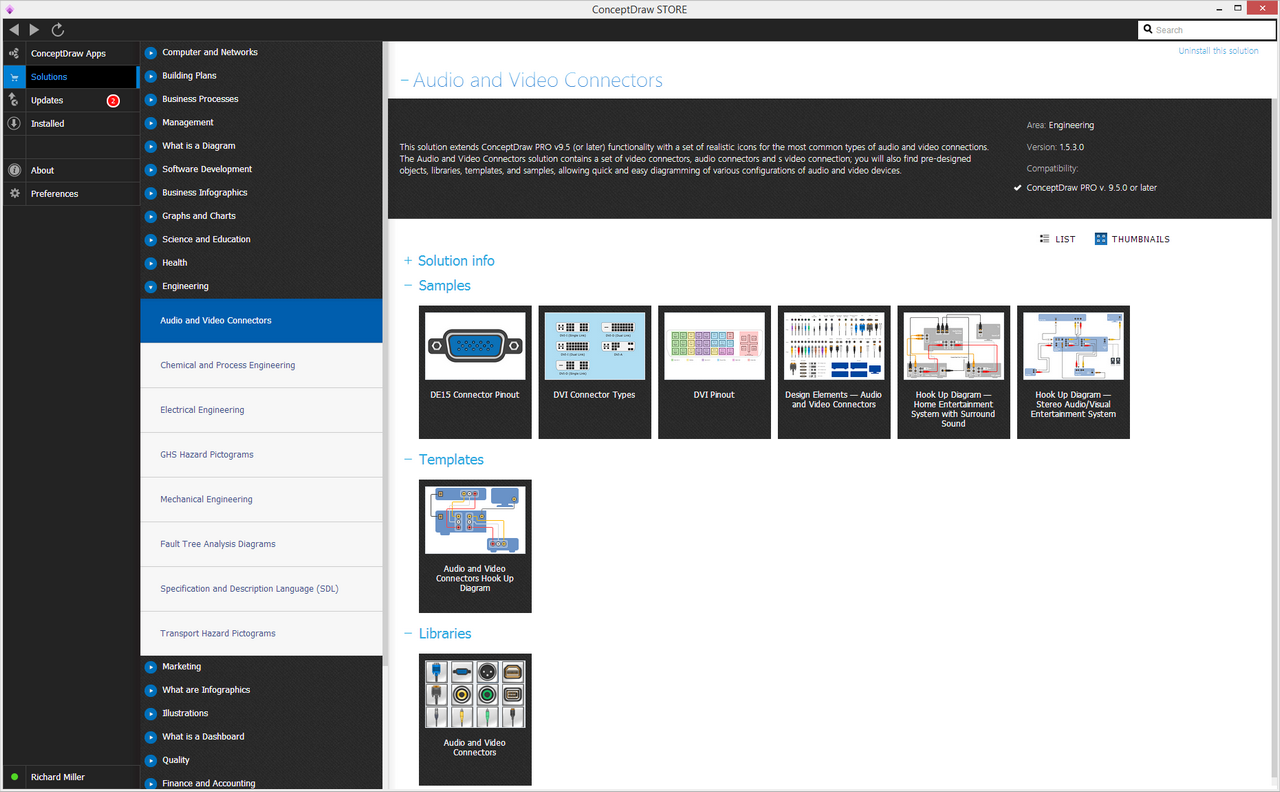Click the Solutions shopping cart icon
The height and width of the screenshot is (792, 1280).
(14, 77)
